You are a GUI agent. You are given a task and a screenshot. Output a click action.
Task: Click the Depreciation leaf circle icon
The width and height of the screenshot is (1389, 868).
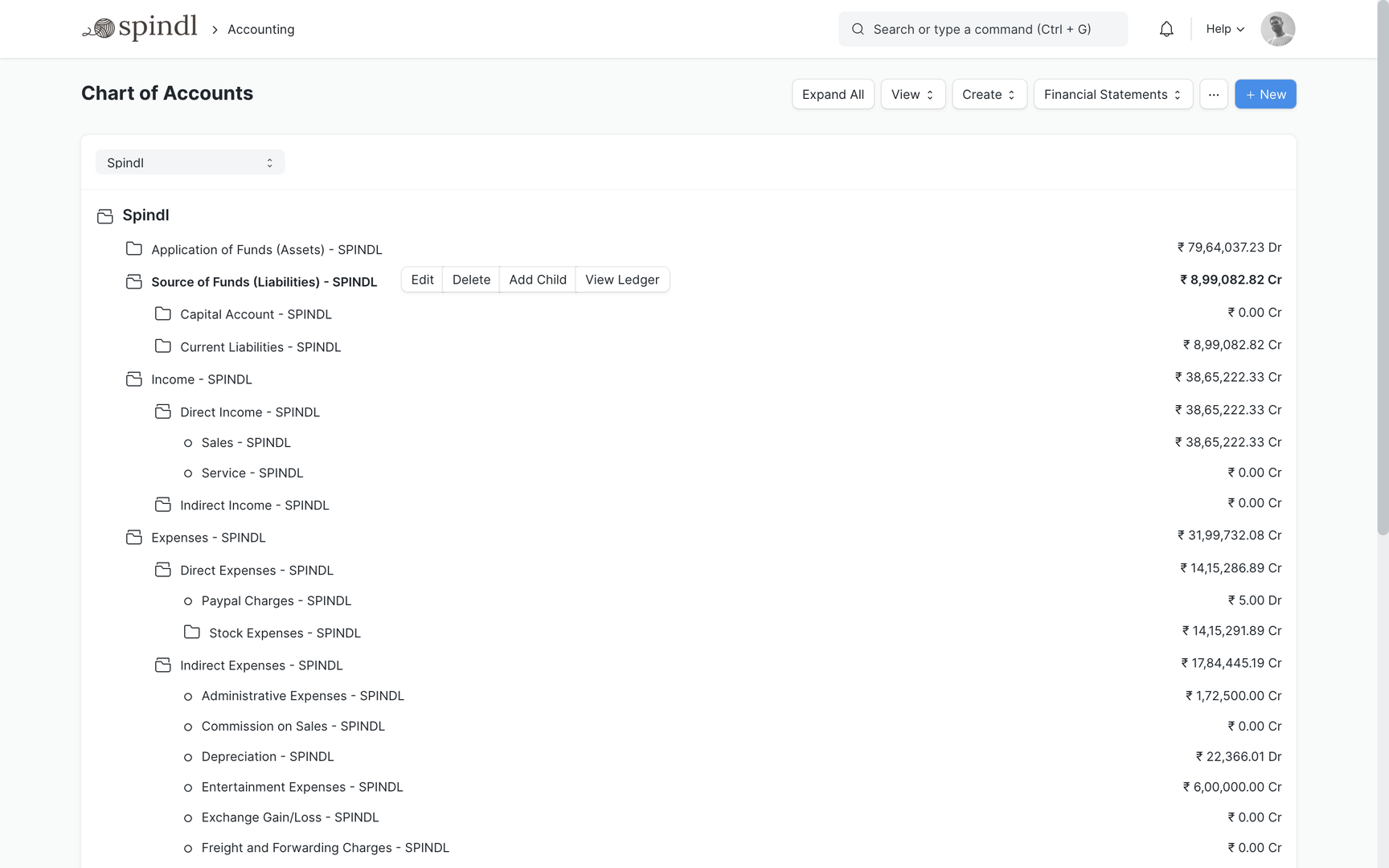188,757
